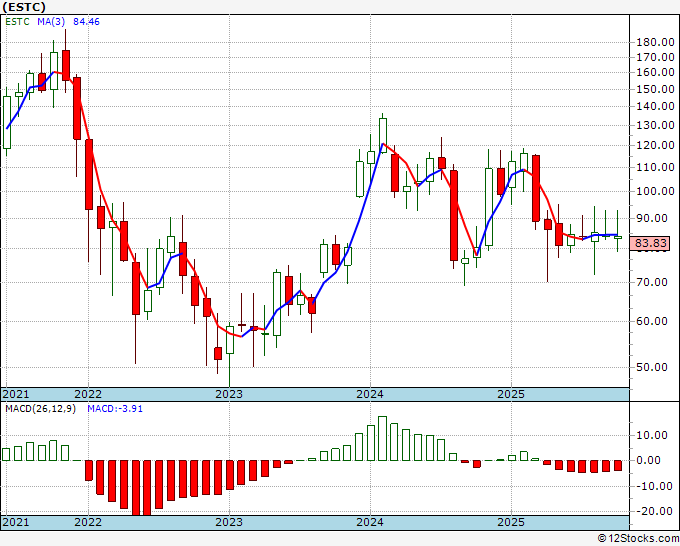Click the 90.00 price axis label

coord(652,218)
